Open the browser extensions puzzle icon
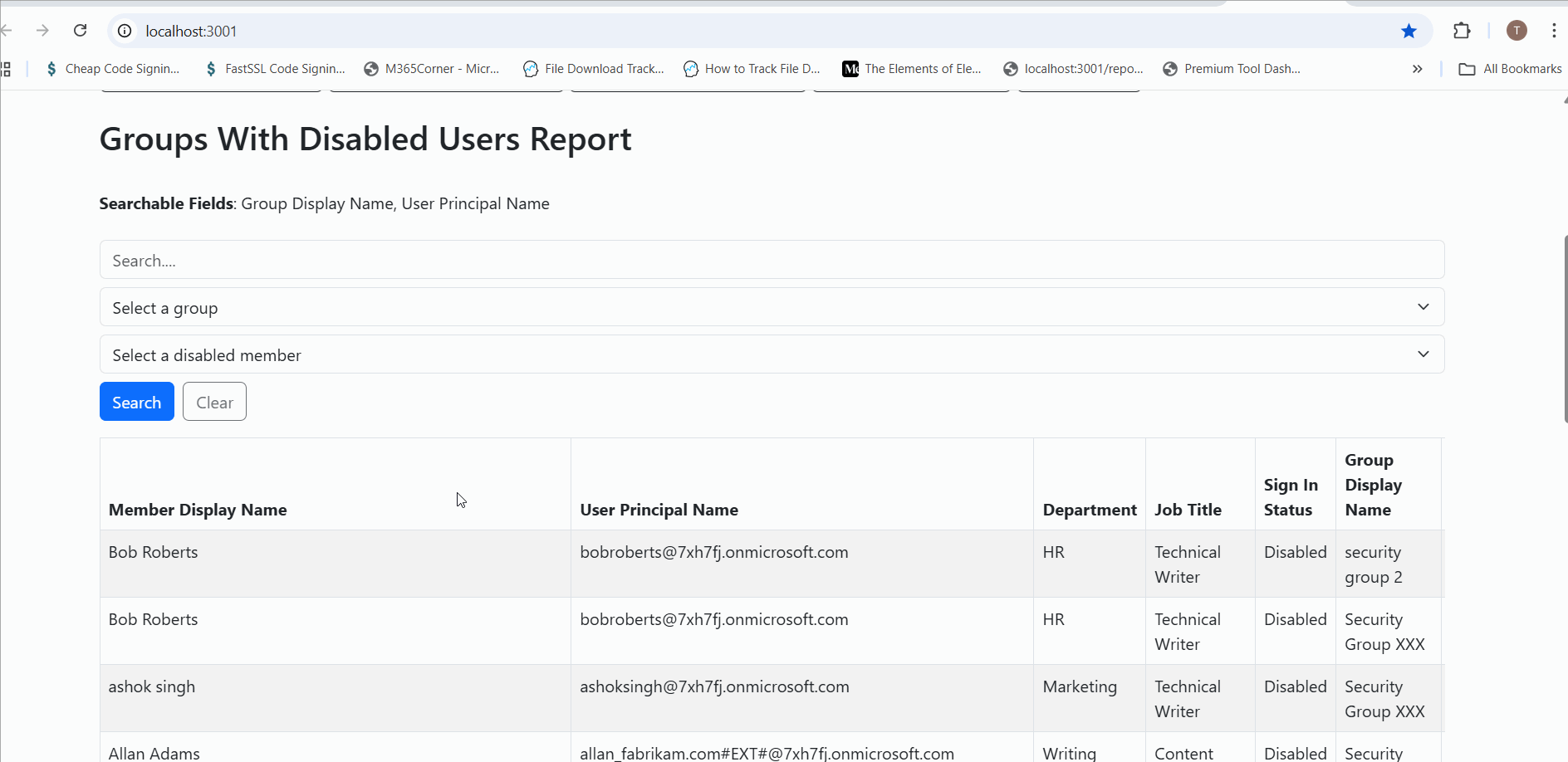1568x762 pixels. 1462,31
